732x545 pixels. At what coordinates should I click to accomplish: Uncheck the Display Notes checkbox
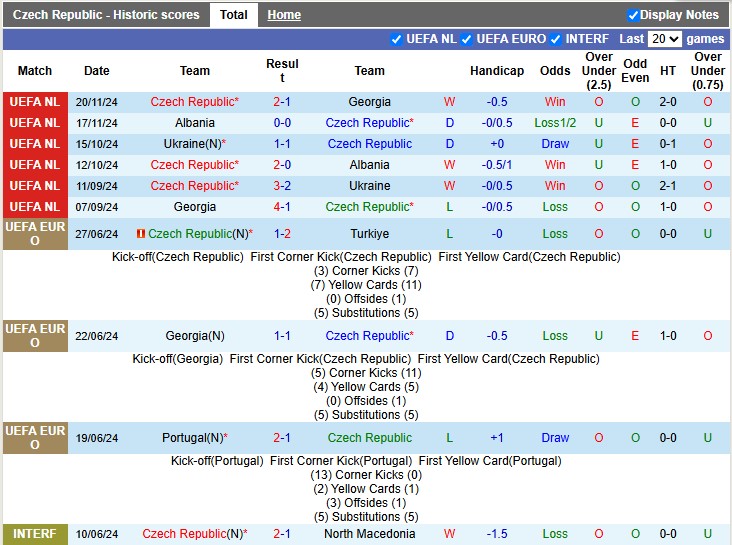[x=632, y=15]
